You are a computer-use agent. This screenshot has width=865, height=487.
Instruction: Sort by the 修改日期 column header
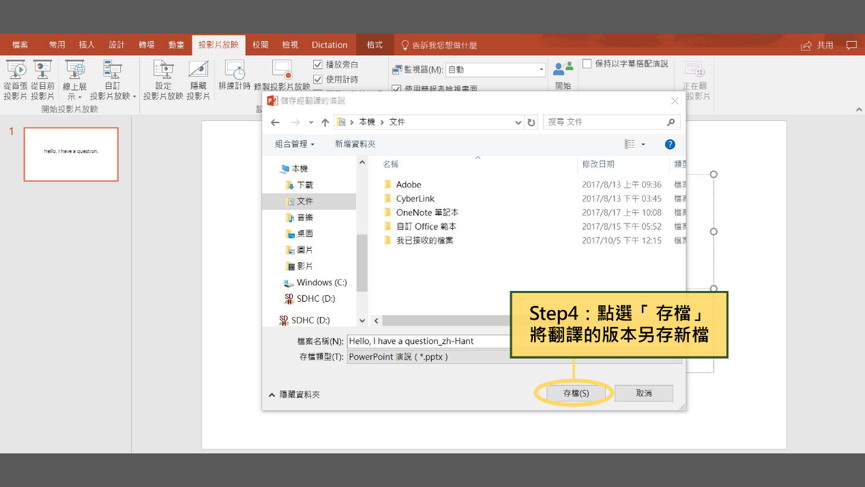(598, 164)
